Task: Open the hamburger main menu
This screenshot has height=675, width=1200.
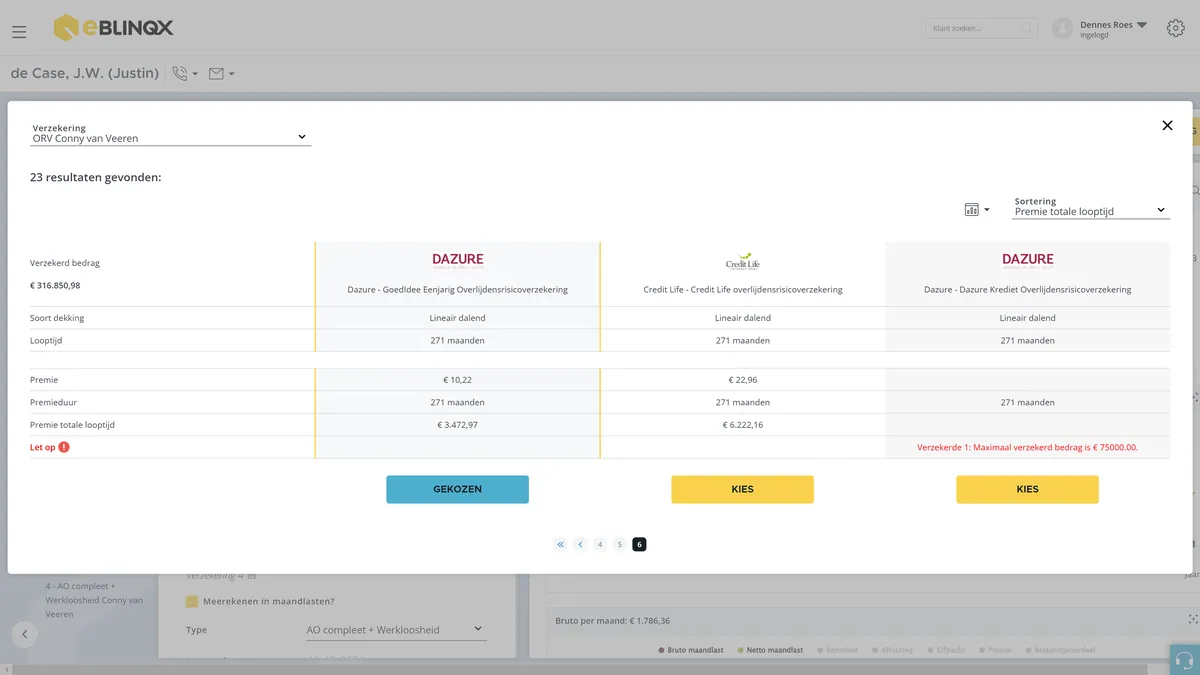Action: pos(19,32)
